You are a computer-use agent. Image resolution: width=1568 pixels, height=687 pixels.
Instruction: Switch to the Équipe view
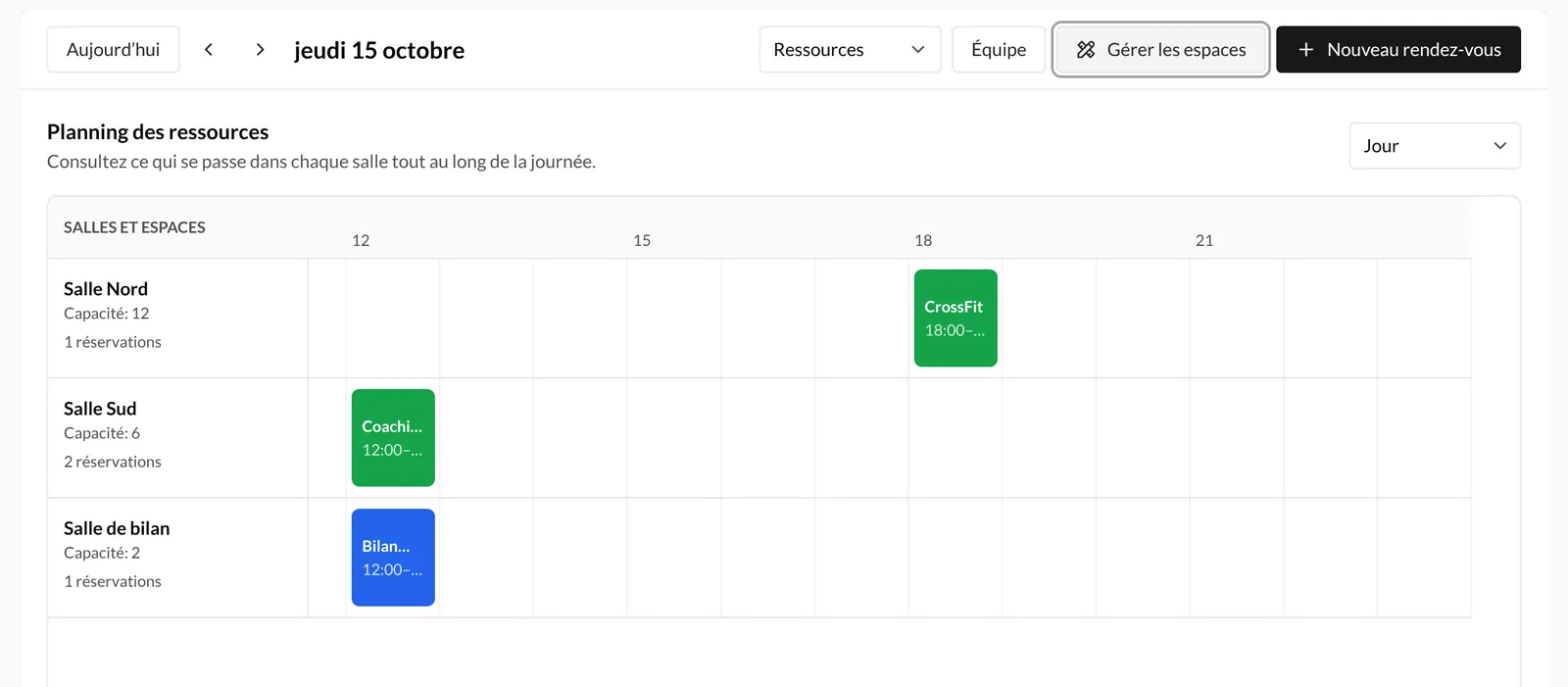pyautogui.click(x=999, y=50)
